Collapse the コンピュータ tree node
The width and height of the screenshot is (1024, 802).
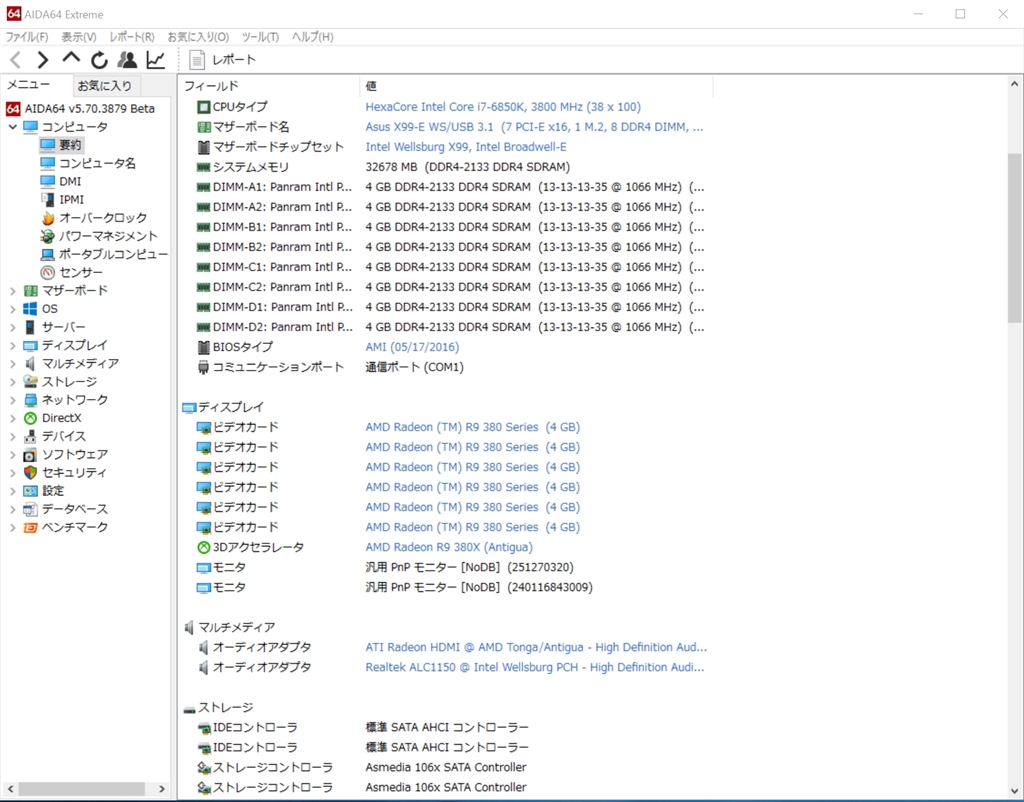point(12,127)
